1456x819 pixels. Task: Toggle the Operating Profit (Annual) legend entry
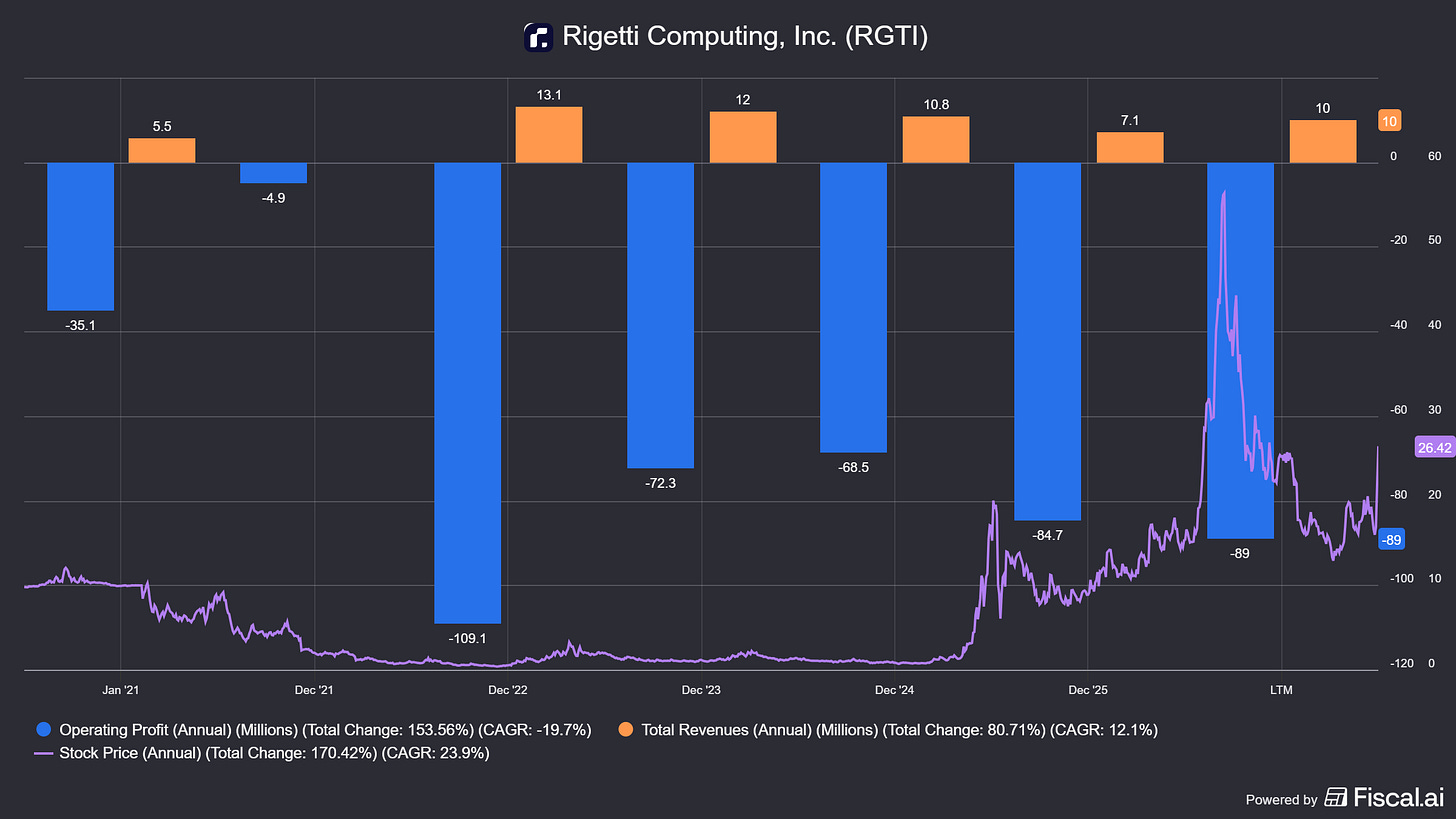click(313, 730)
